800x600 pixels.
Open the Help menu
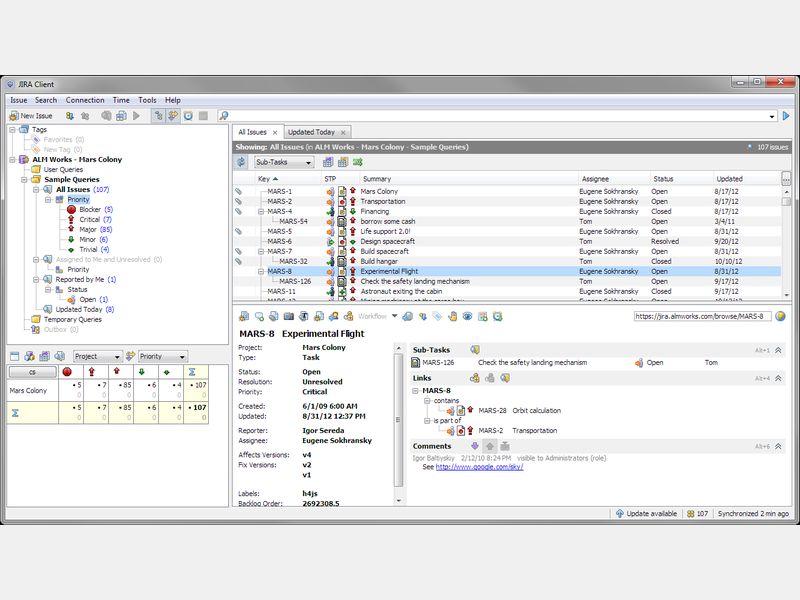tap(172, 100)
